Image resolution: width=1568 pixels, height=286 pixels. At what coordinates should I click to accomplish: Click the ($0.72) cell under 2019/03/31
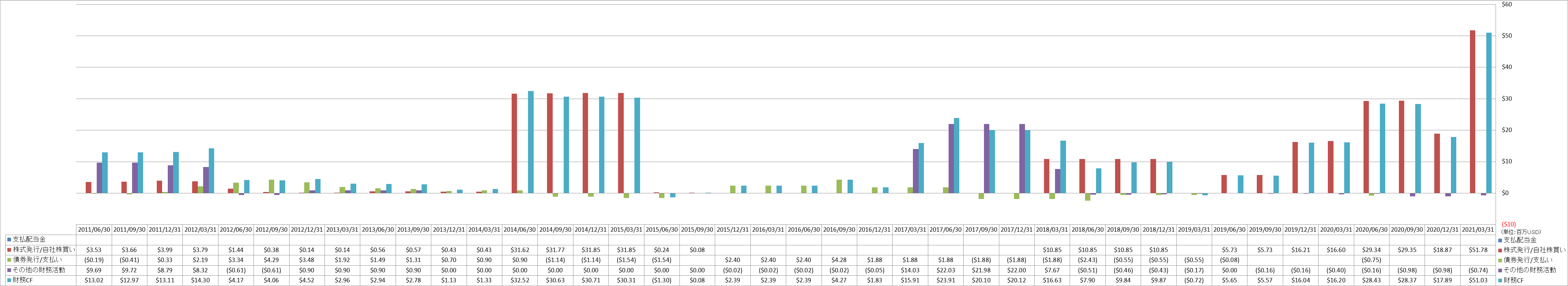coord(1194,281)
